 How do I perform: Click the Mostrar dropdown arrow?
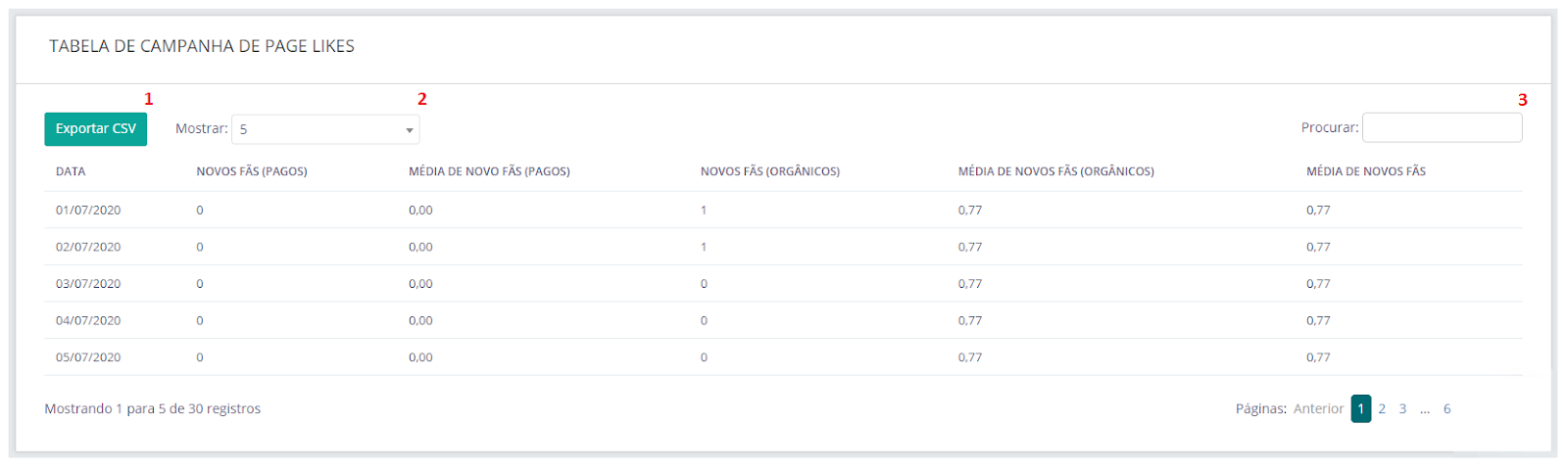(x=409, y=130)
